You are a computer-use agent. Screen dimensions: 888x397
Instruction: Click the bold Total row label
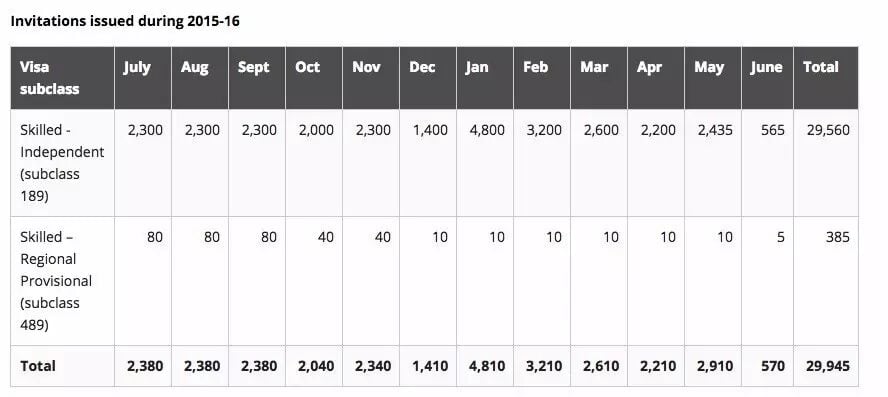coord(62,366)
